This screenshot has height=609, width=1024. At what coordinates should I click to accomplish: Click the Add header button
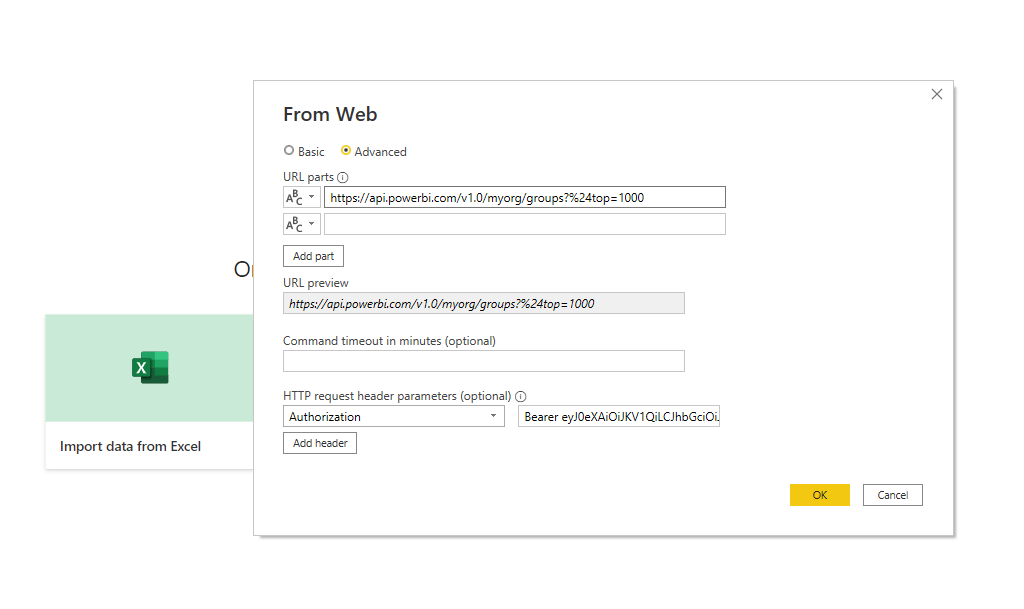[320, 443]
